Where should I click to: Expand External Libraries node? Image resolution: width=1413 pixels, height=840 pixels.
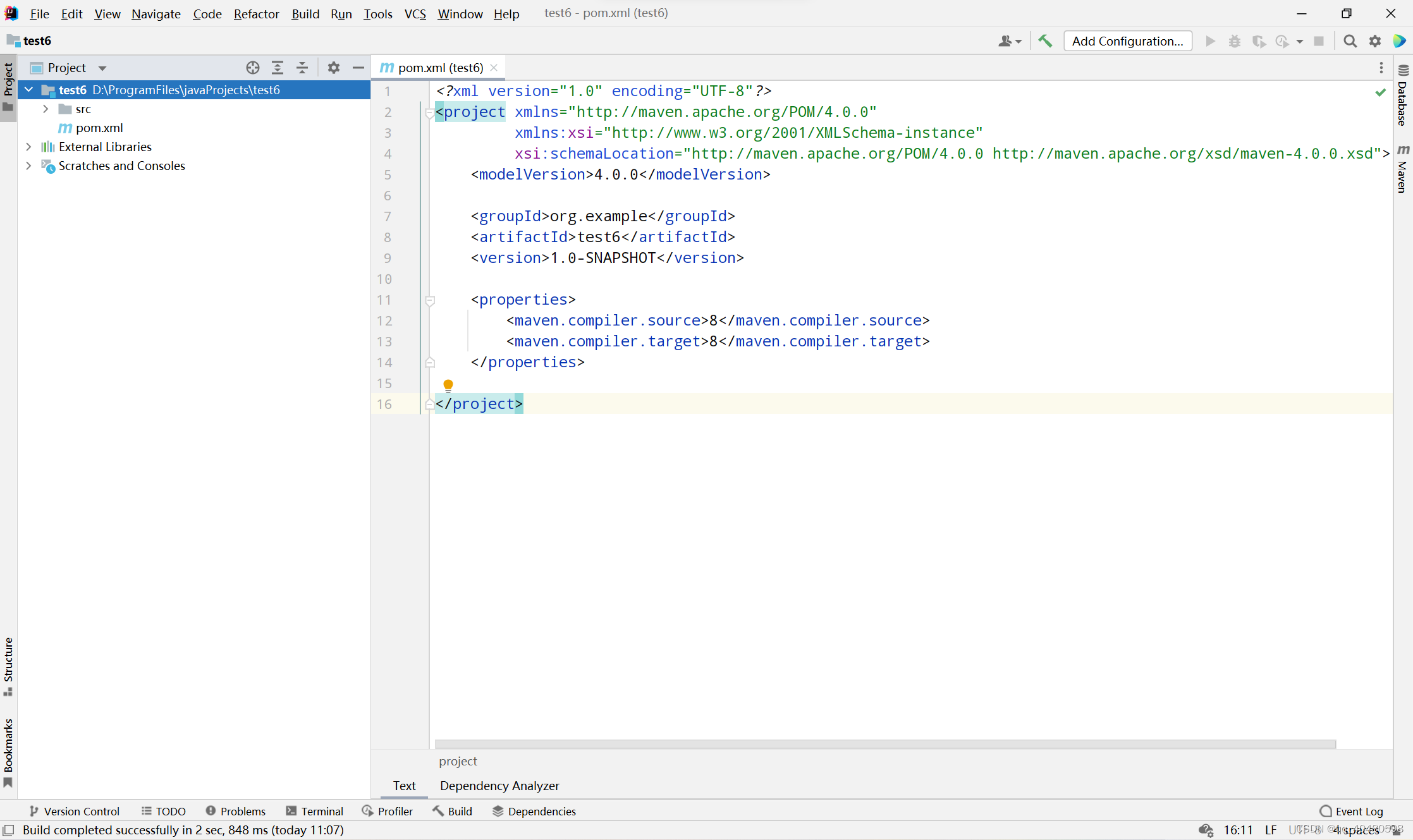pyautogui.click(x=28, y=147)
